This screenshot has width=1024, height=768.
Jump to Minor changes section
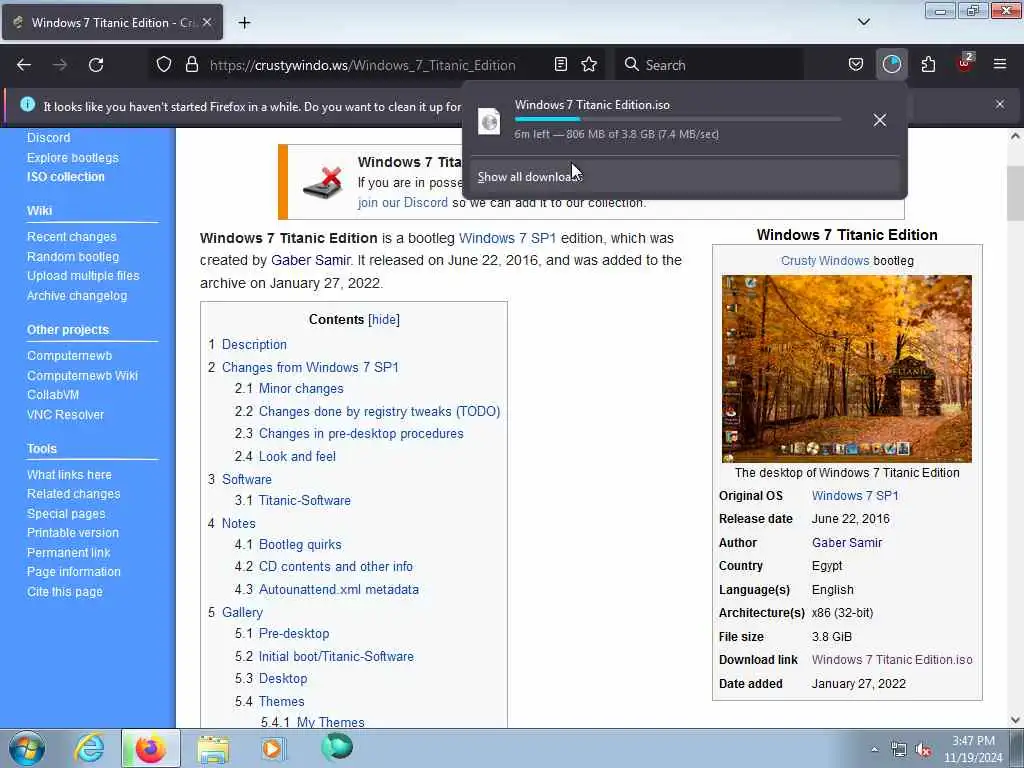(301, 389)
